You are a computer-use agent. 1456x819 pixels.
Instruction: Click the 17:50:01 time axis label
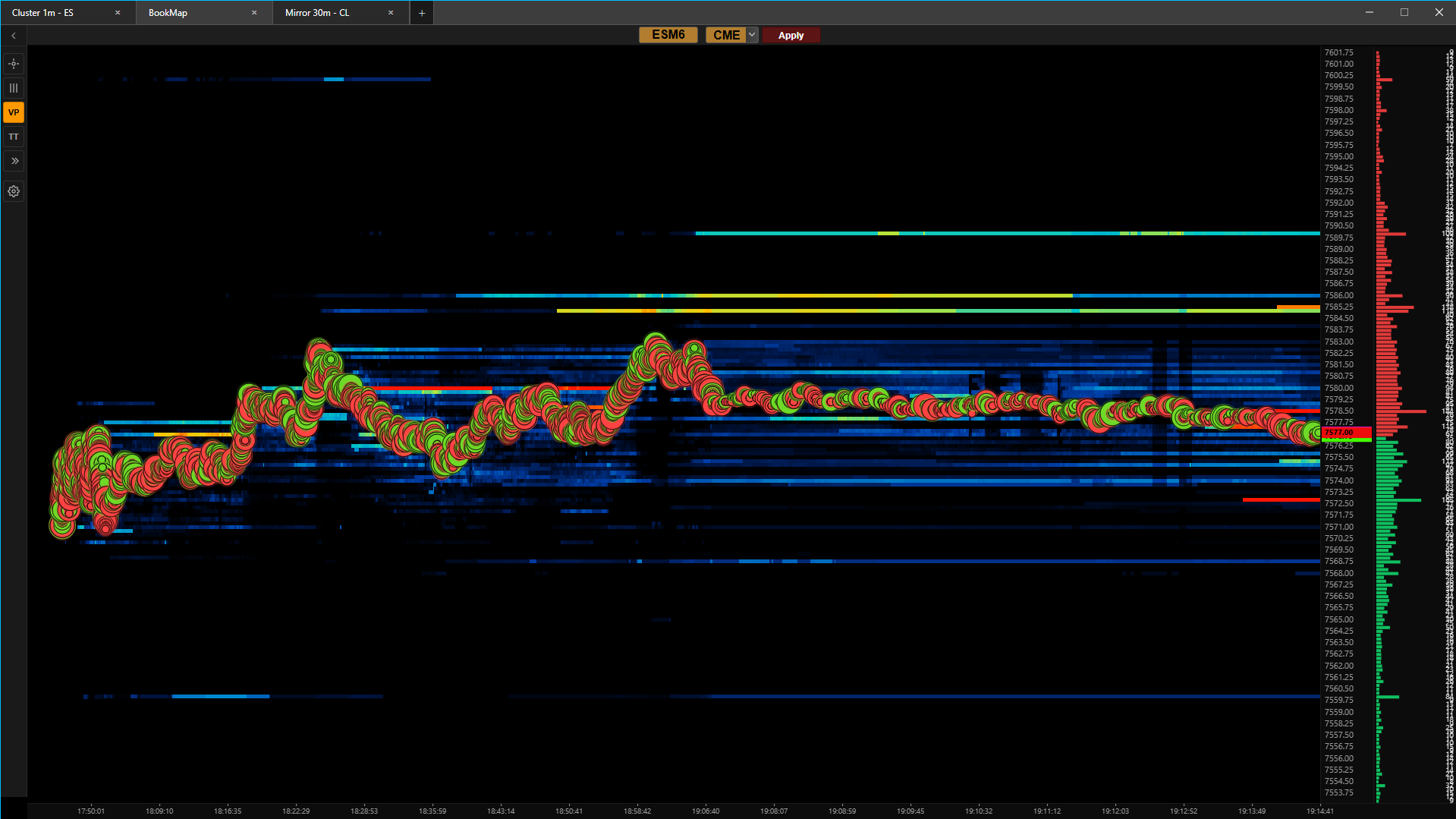pos(91,811)
